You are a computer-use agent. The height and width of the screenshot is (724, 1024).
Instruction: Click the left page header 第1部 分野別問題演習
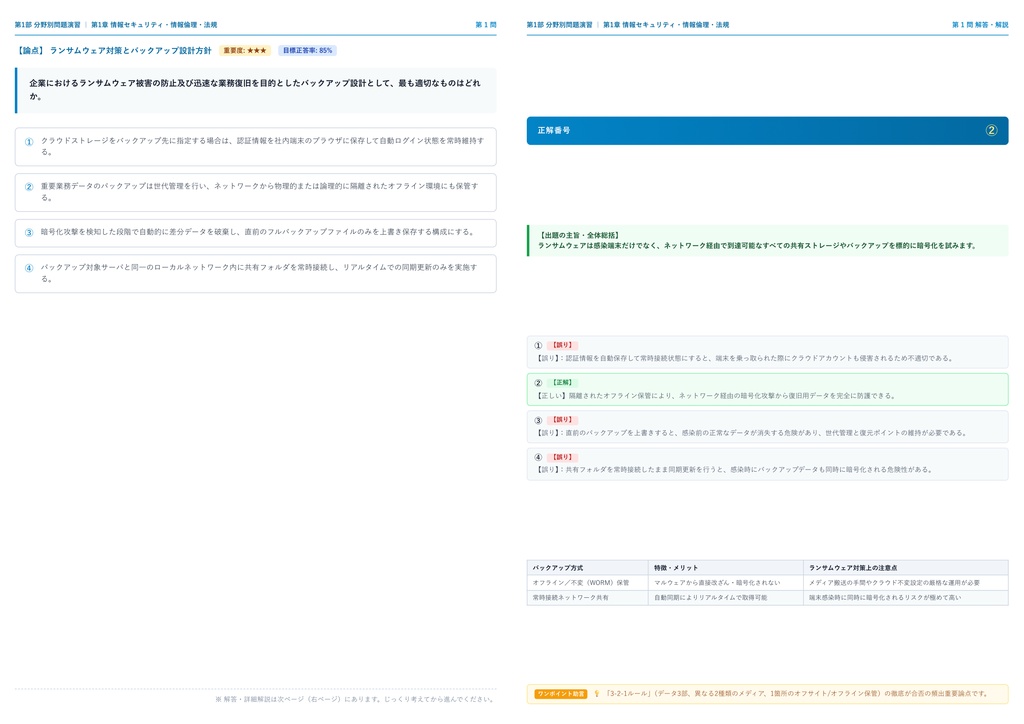[x=48, y=25]
